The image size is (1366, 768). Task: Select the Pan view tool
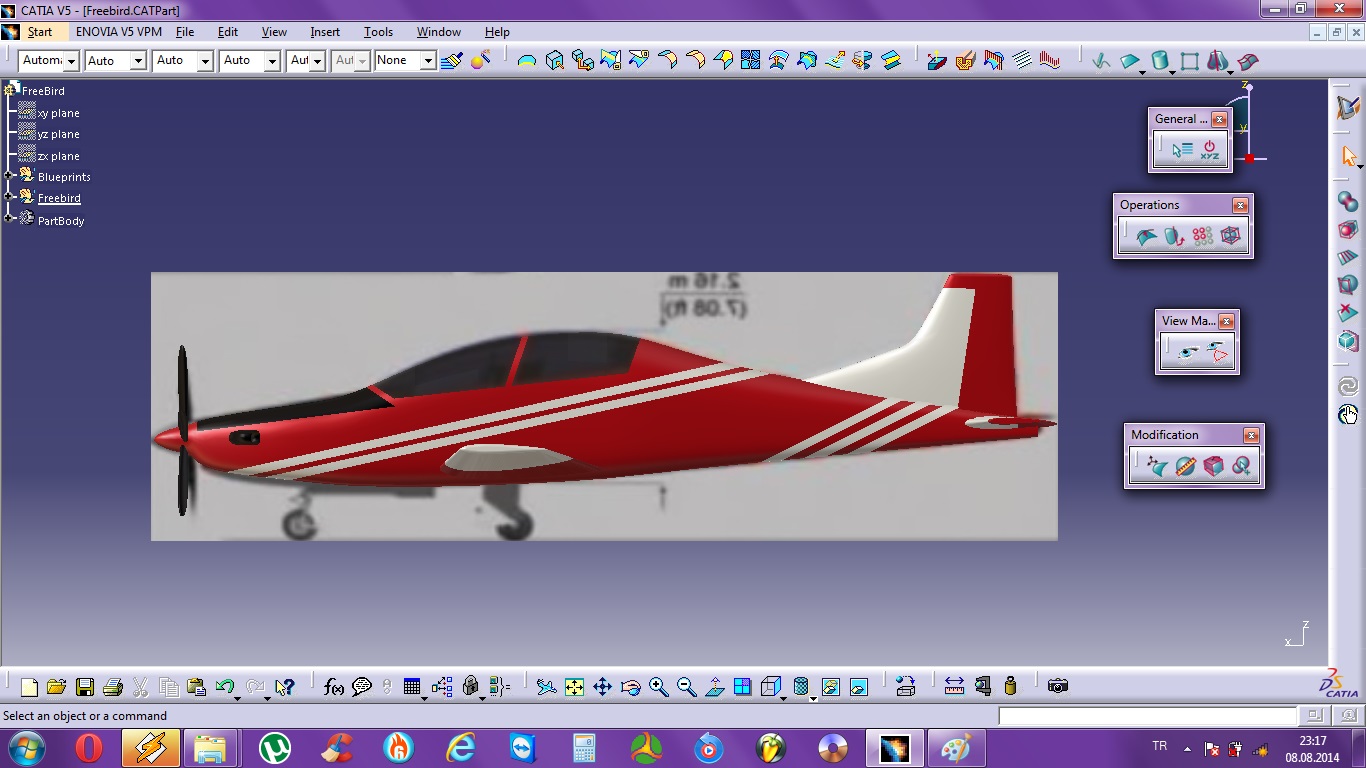[x=602, y=687]
